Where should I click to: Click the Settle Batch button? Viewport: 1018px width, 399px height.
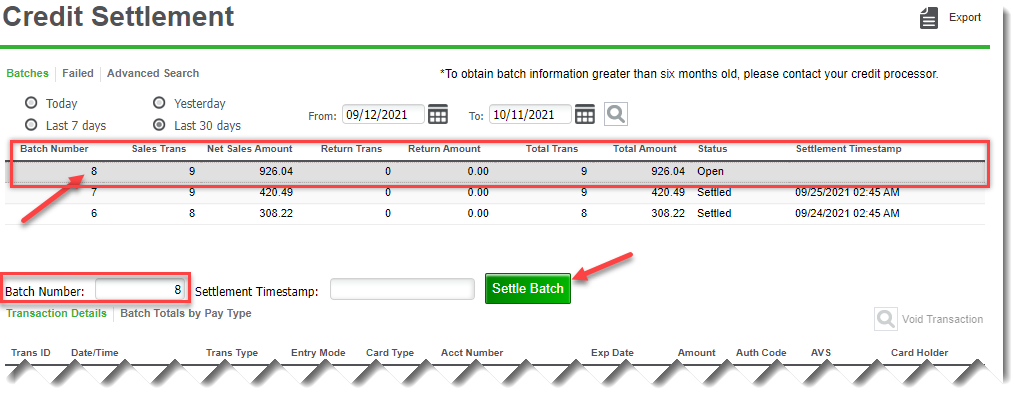pos(528,289)
